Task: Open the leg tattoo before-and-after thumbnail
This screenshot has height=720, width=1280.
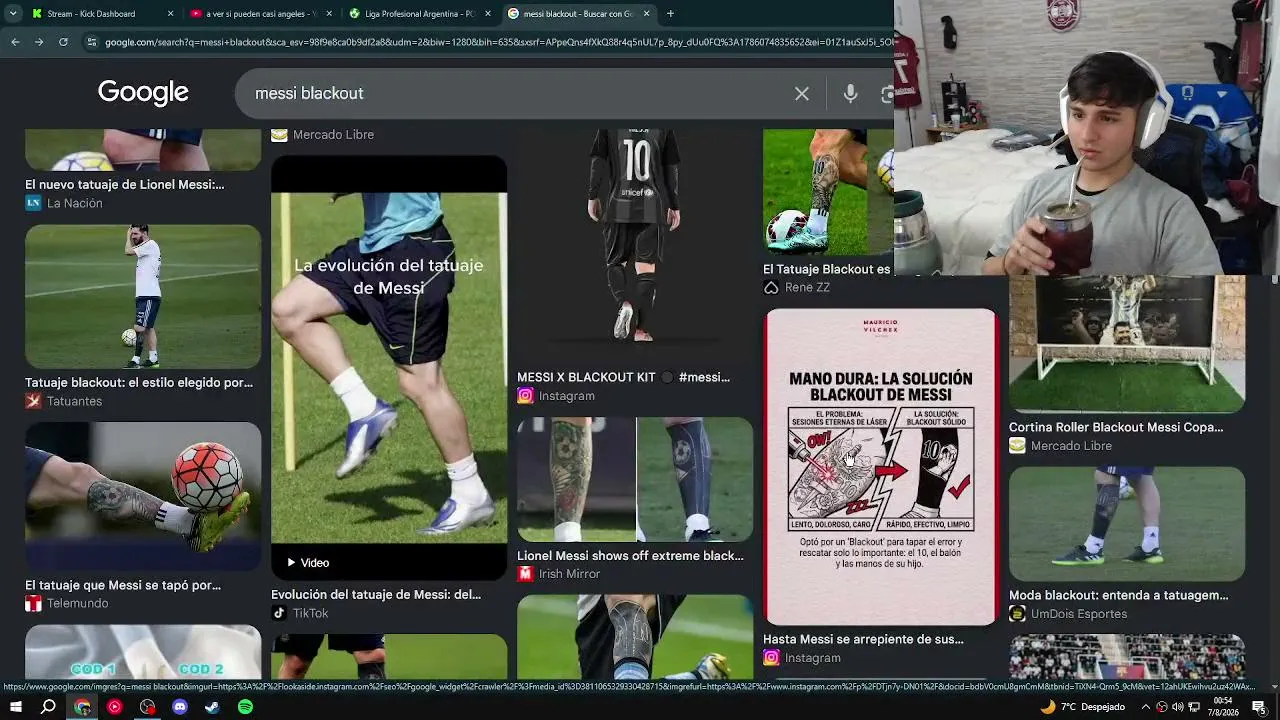Action: pyautogui.click(x=635, y=479)
